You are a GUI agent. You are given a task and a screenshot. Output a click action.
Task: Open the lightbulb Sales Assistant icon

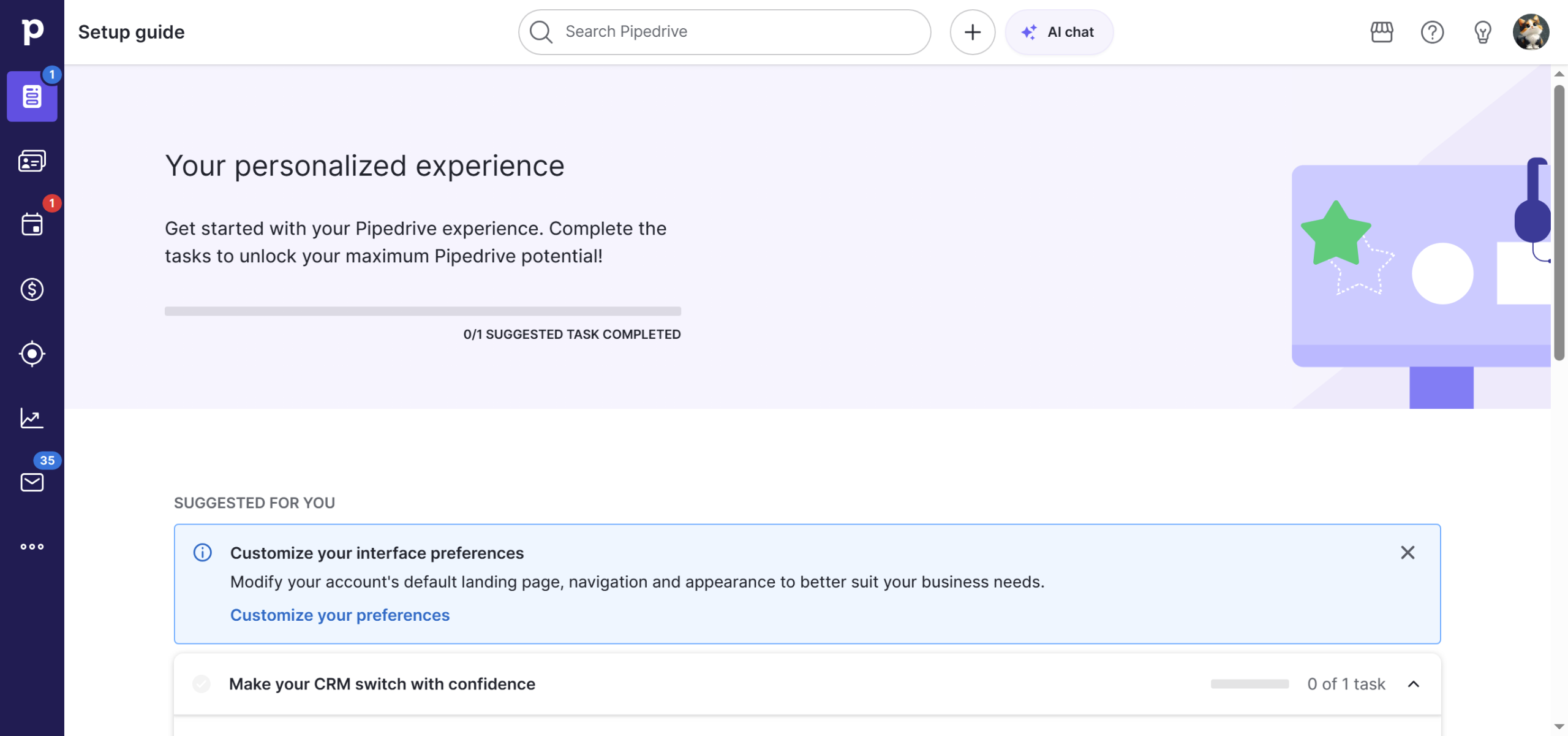click(1482, 32)
